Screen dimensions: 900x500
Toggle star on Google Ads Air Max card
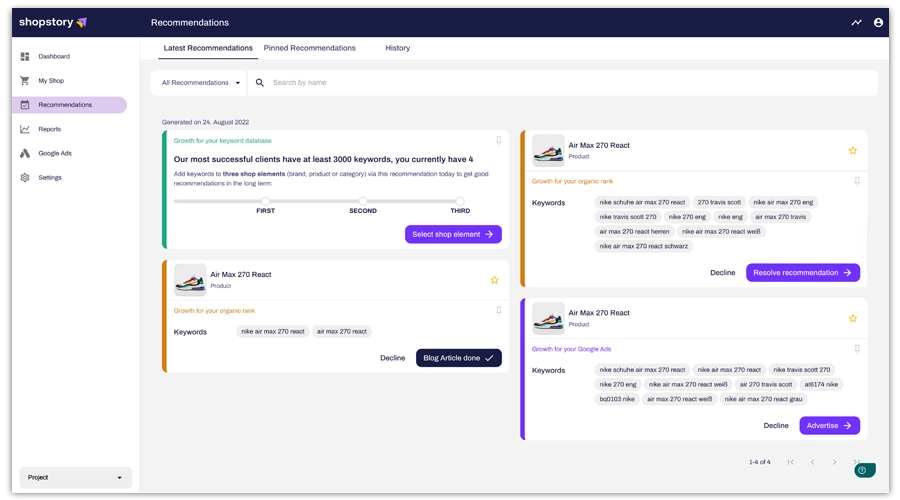point(853,319)
